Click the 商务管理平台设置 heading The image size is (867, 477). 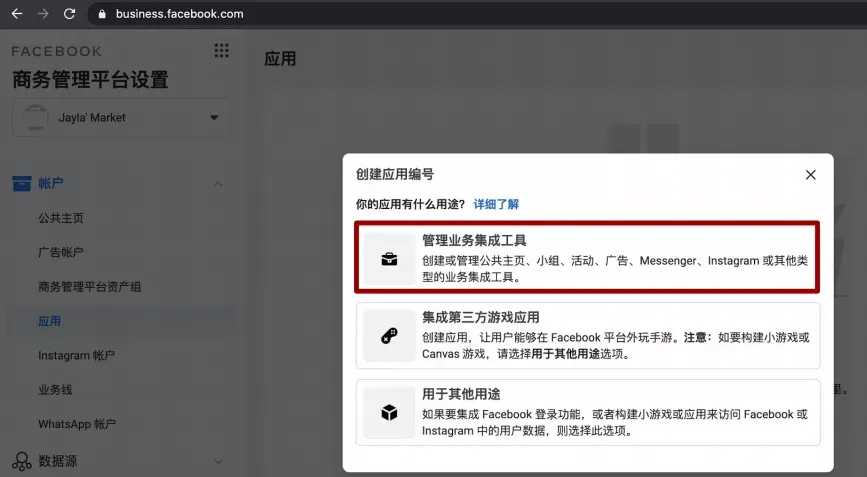pos(90,80)
